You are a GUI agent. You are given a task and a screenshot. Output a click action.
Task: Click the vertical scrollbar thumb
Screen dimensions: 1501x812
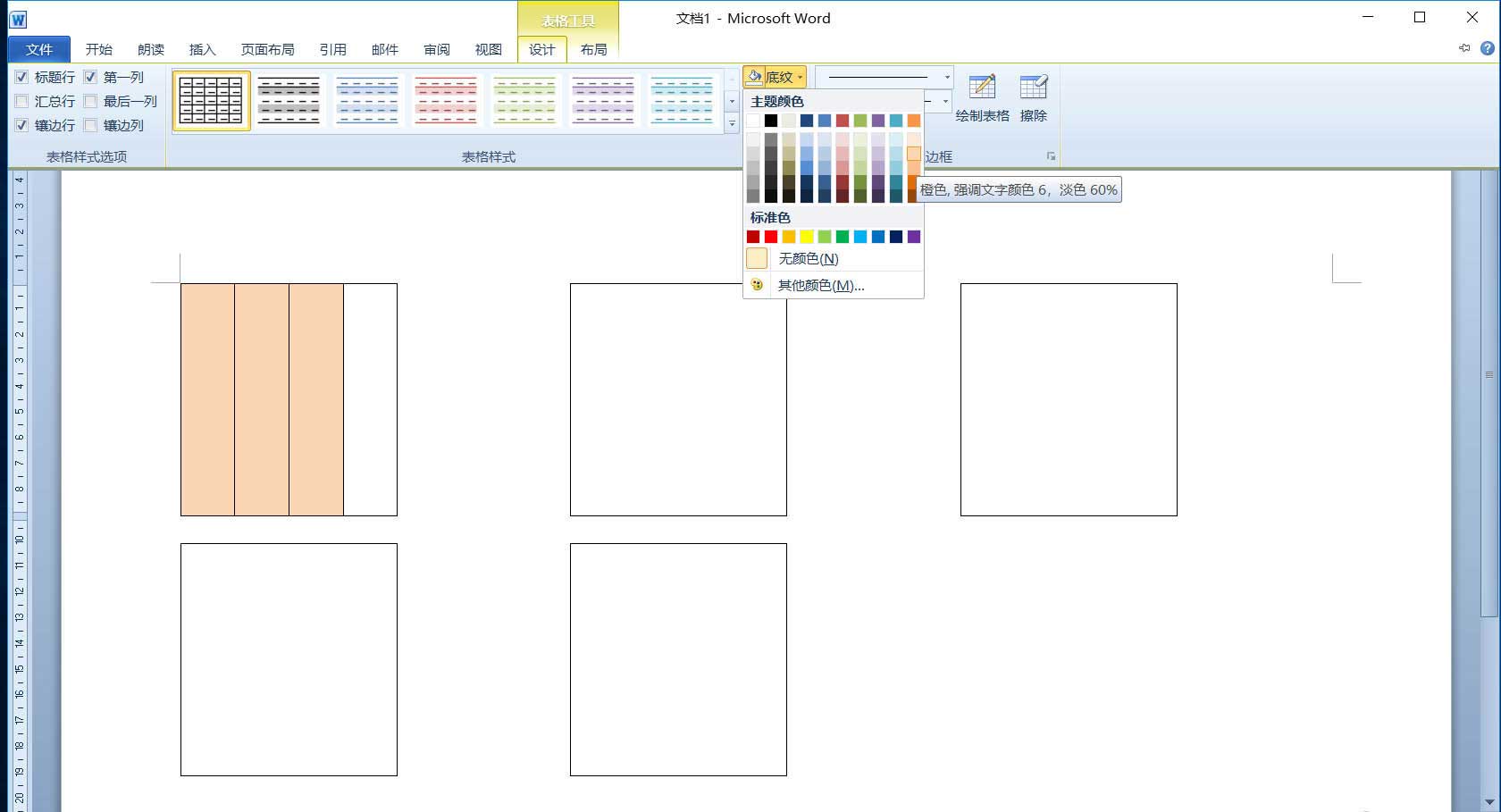tap(1488, 393)
